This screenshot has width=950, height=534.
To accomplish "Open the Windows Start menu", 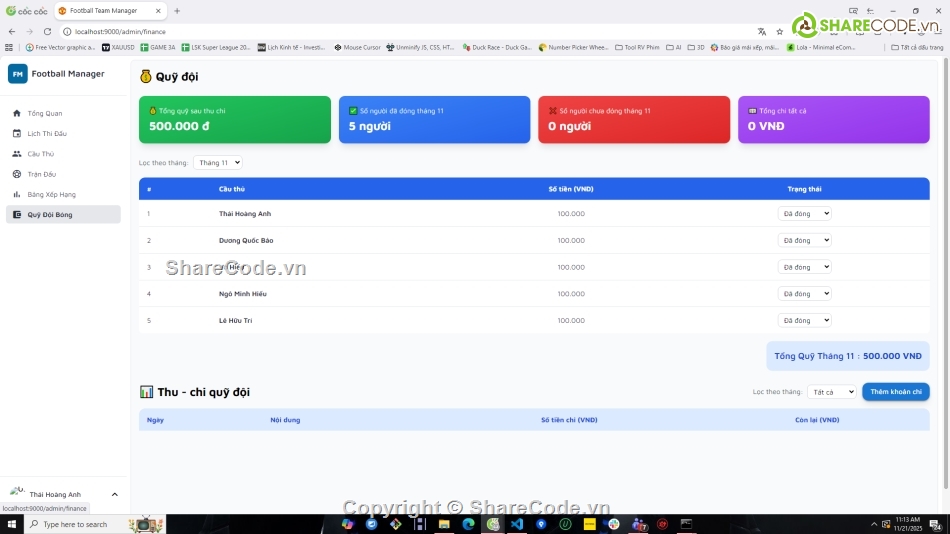I will (12, 524).
